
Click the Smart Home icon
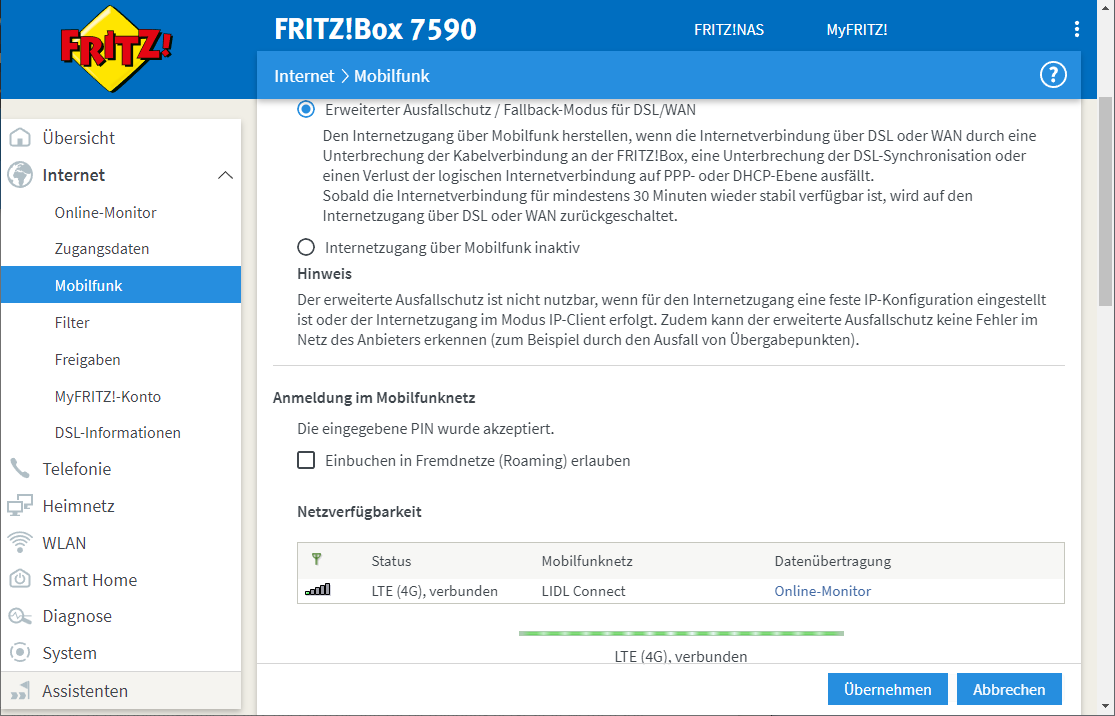(20, 579)
